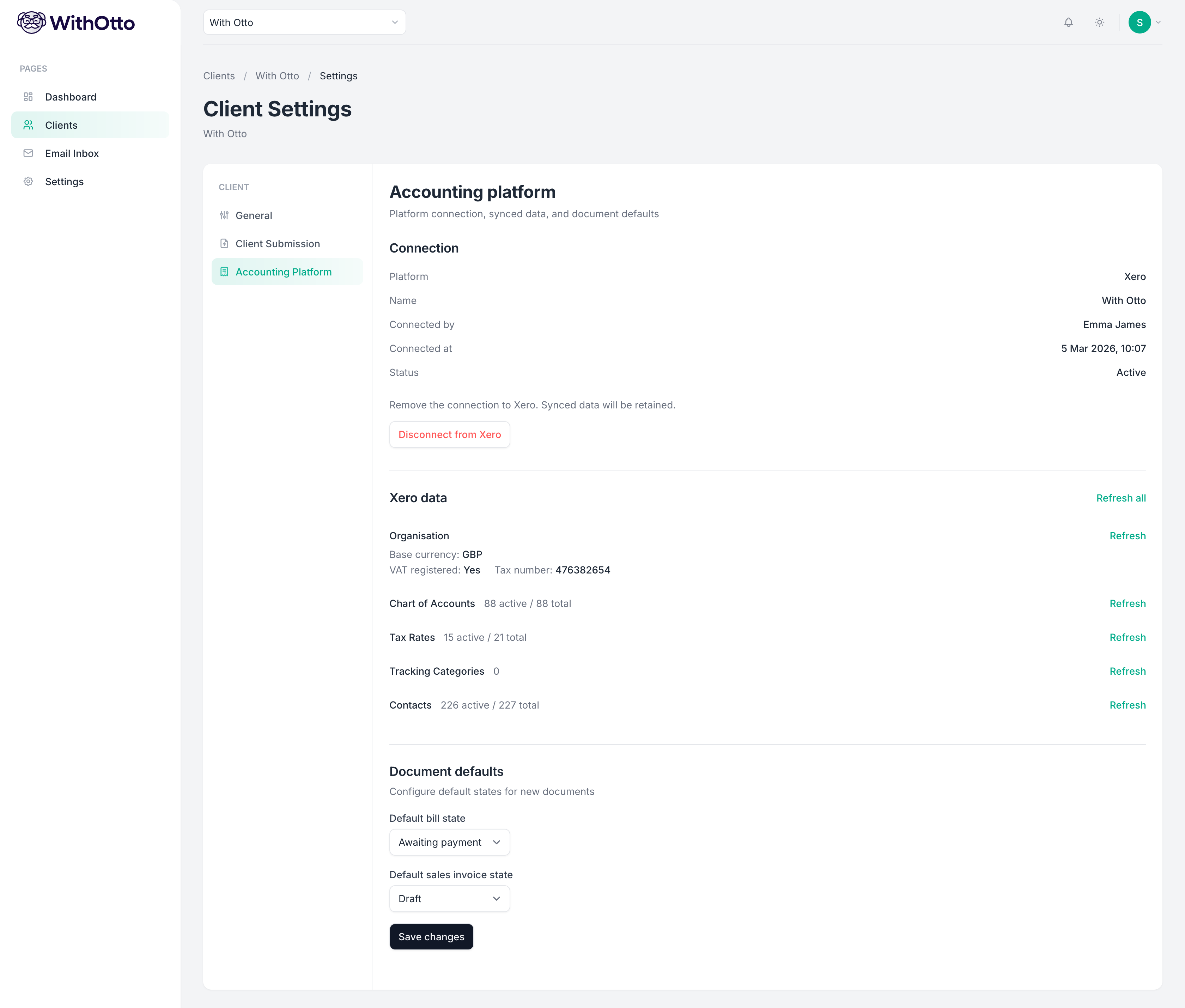Screen dimensions: 1185x1008
Task: Open the green S user avatar
Action: point(1139,22)
